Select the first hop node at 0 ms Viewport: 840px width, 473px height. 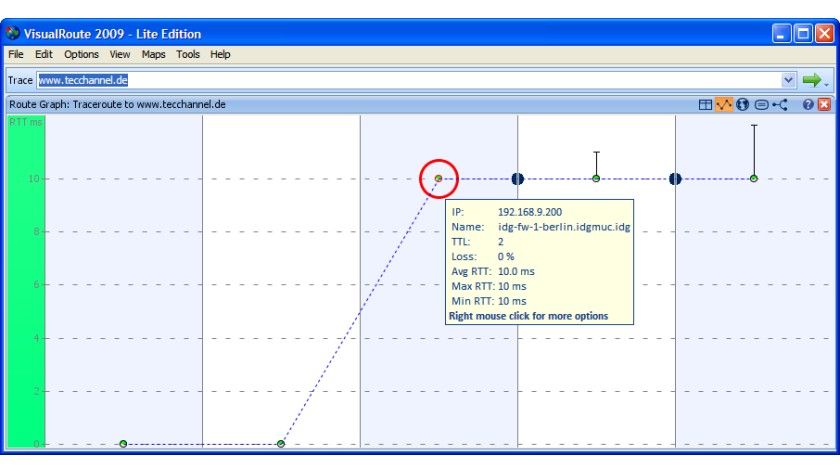click(123, 444)
